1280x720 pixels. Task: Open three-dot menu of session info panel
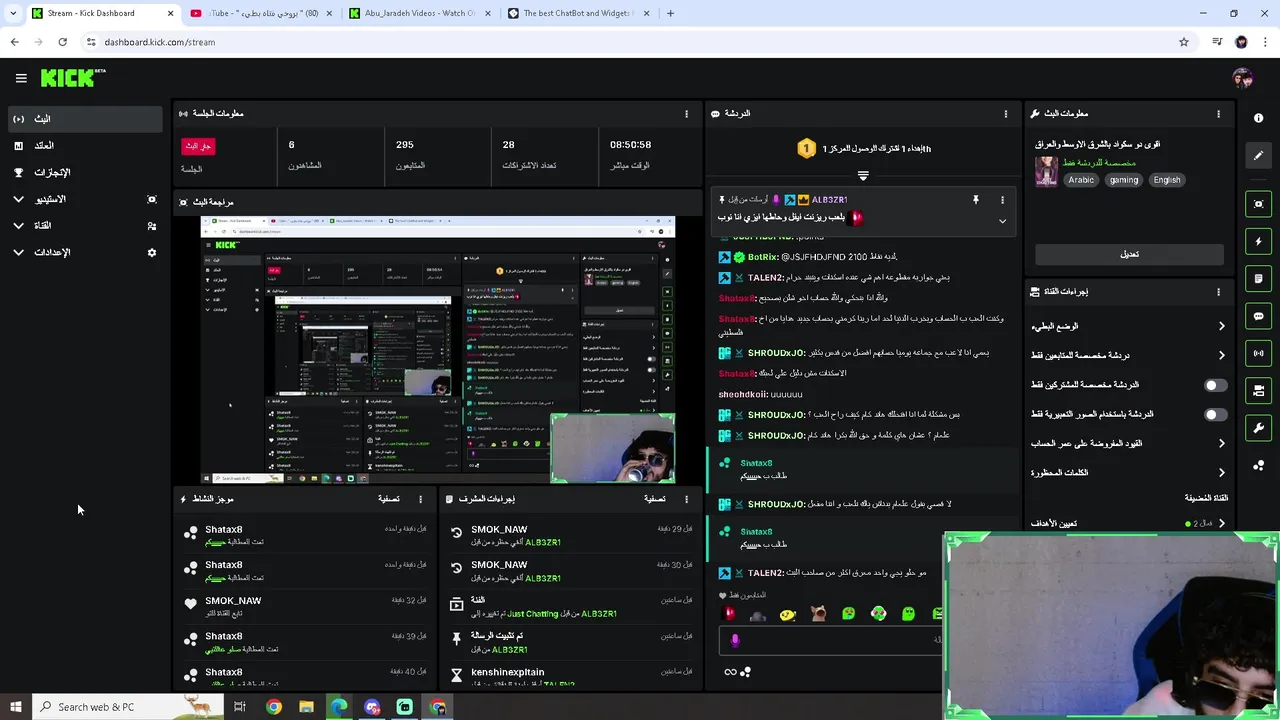(686, 114)
